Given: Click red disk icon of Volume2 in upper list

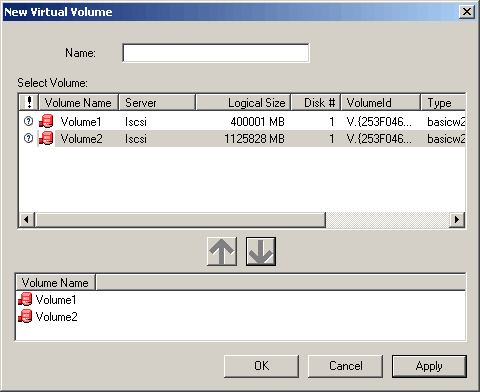Looking at the screenshot, I should pos(46,138).
